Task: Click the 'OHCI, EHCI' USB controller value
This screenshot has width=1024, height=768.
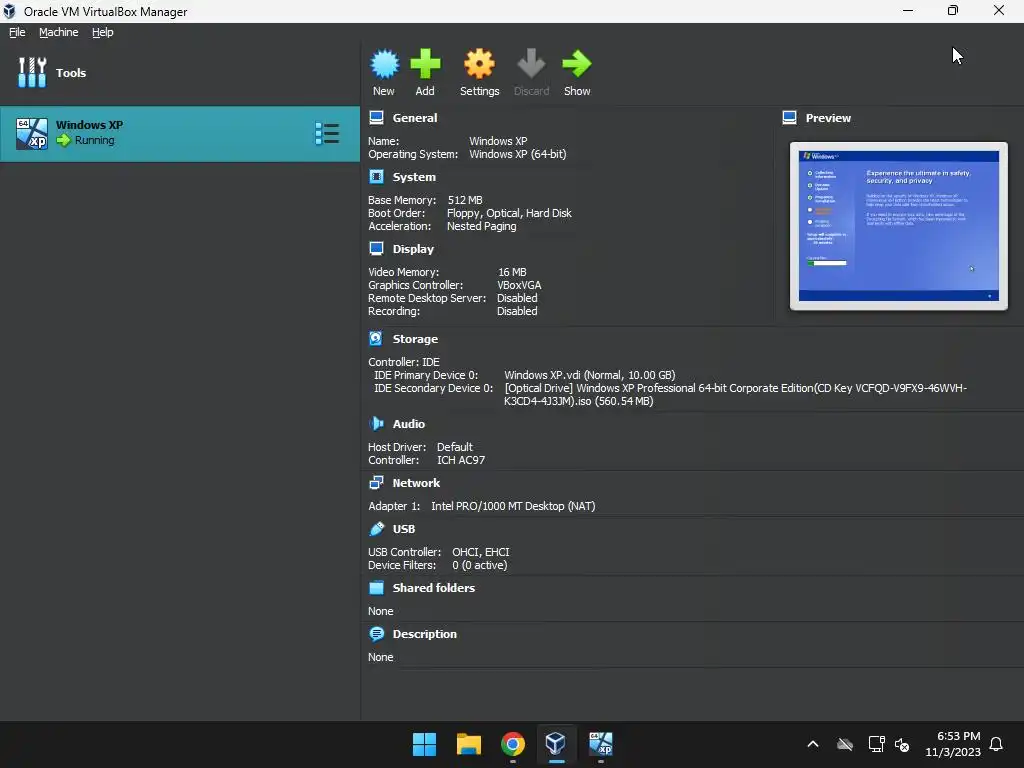Action: pos(481,552)
